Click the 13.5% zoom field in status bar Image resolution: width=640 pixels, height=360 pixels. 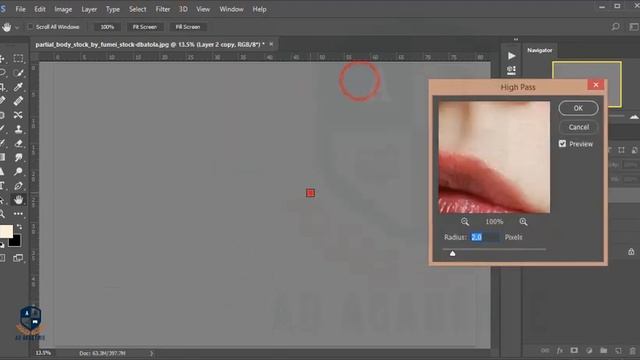click(43, 353)
